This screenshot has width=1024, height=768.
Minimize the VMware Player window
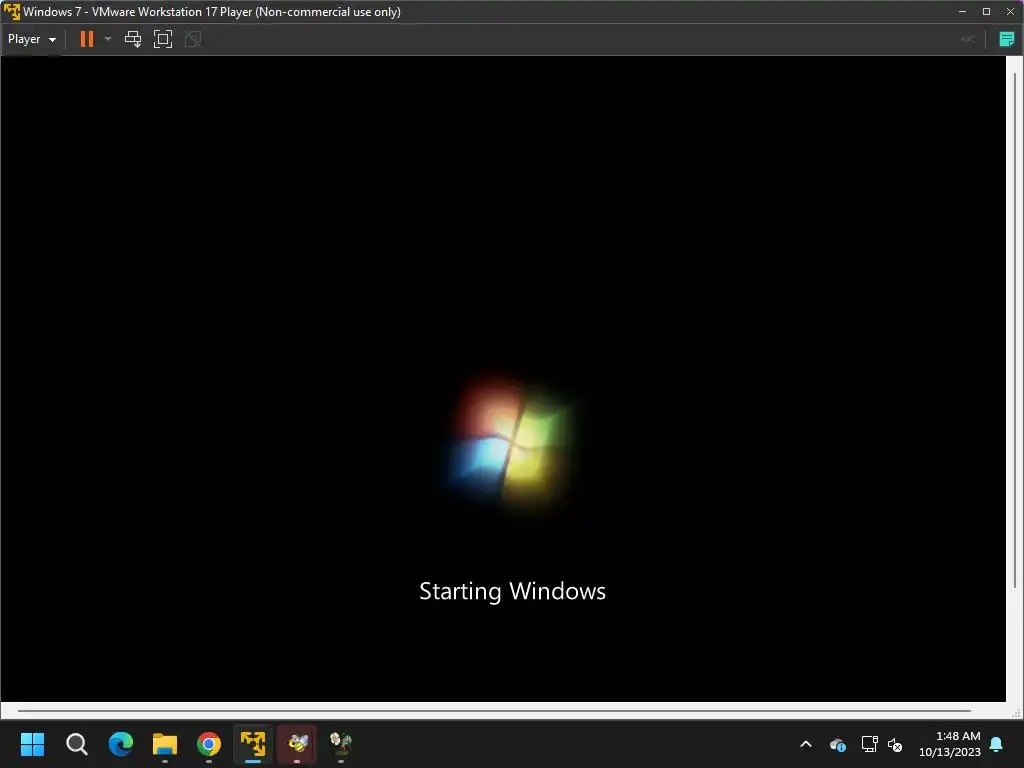(x=962, y=12)
